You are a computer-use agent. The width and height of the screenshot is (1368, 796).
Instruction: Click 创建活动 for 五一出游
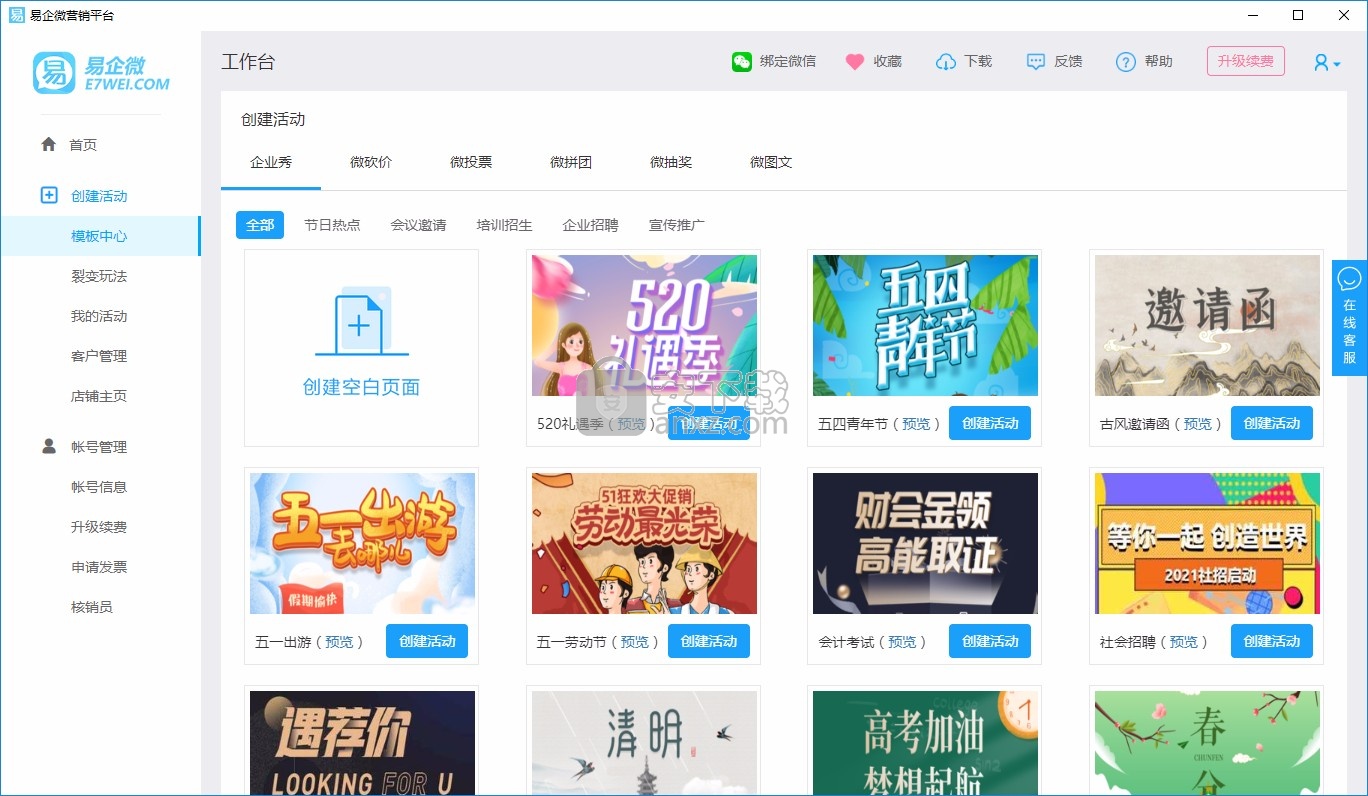(x=427, y=641)
